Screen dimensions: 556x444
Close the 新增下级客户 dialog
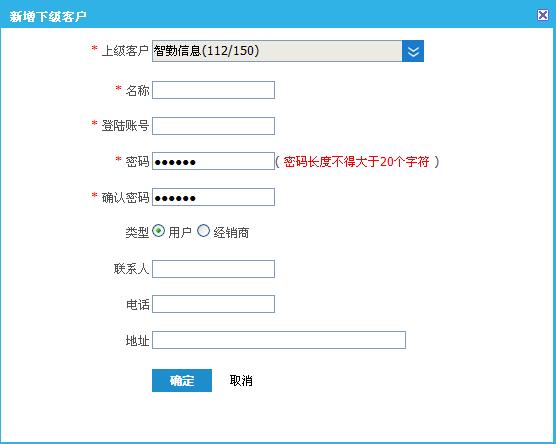tap(543, 15)
